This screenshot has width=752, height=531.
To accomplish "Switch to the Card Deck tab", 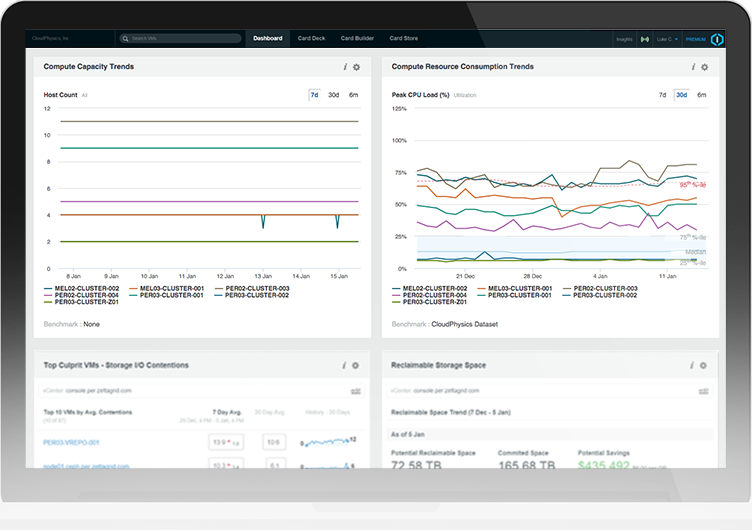I will (313, 39).
